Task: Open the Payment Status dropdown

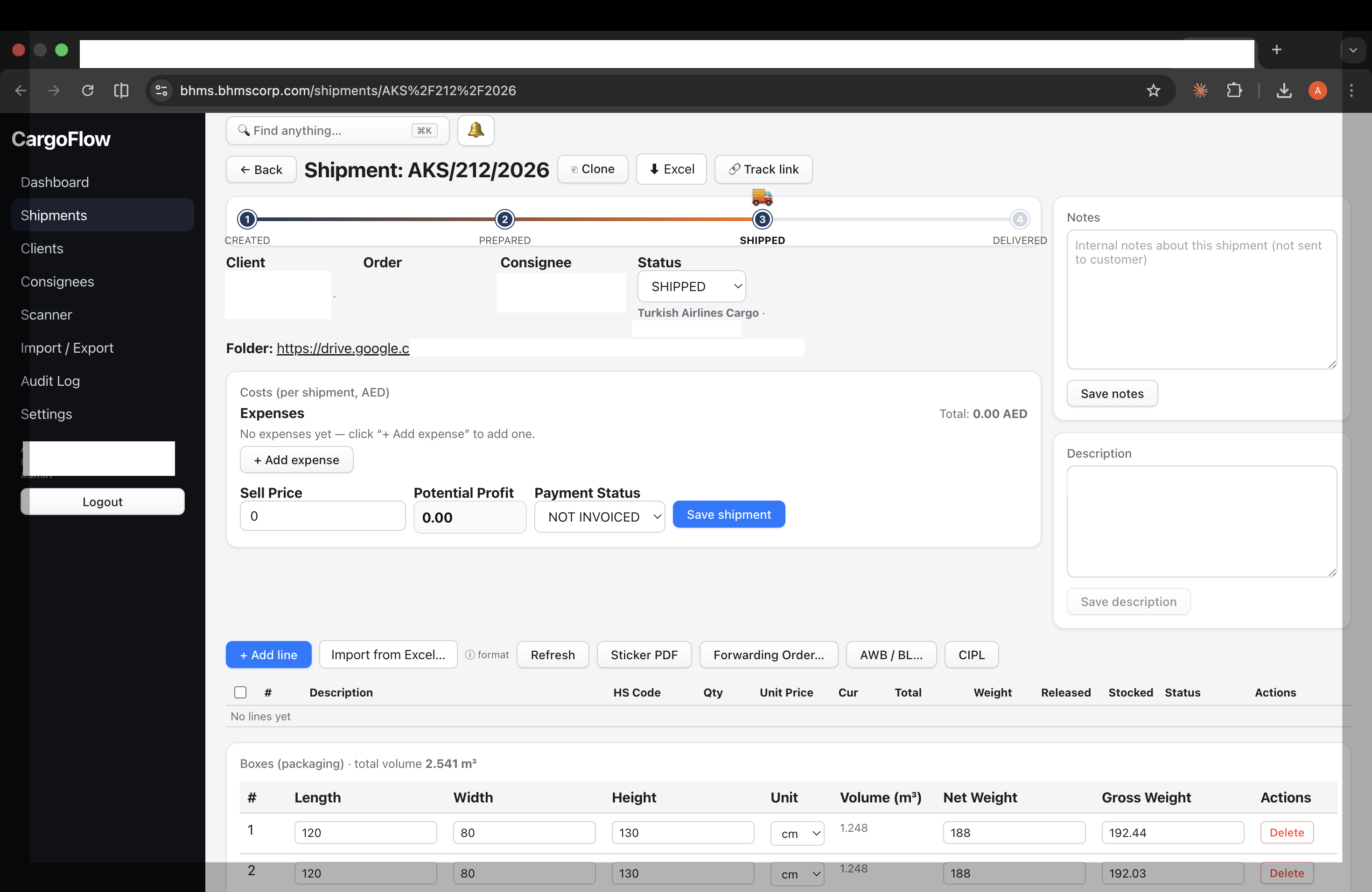Action: (599, 517)
